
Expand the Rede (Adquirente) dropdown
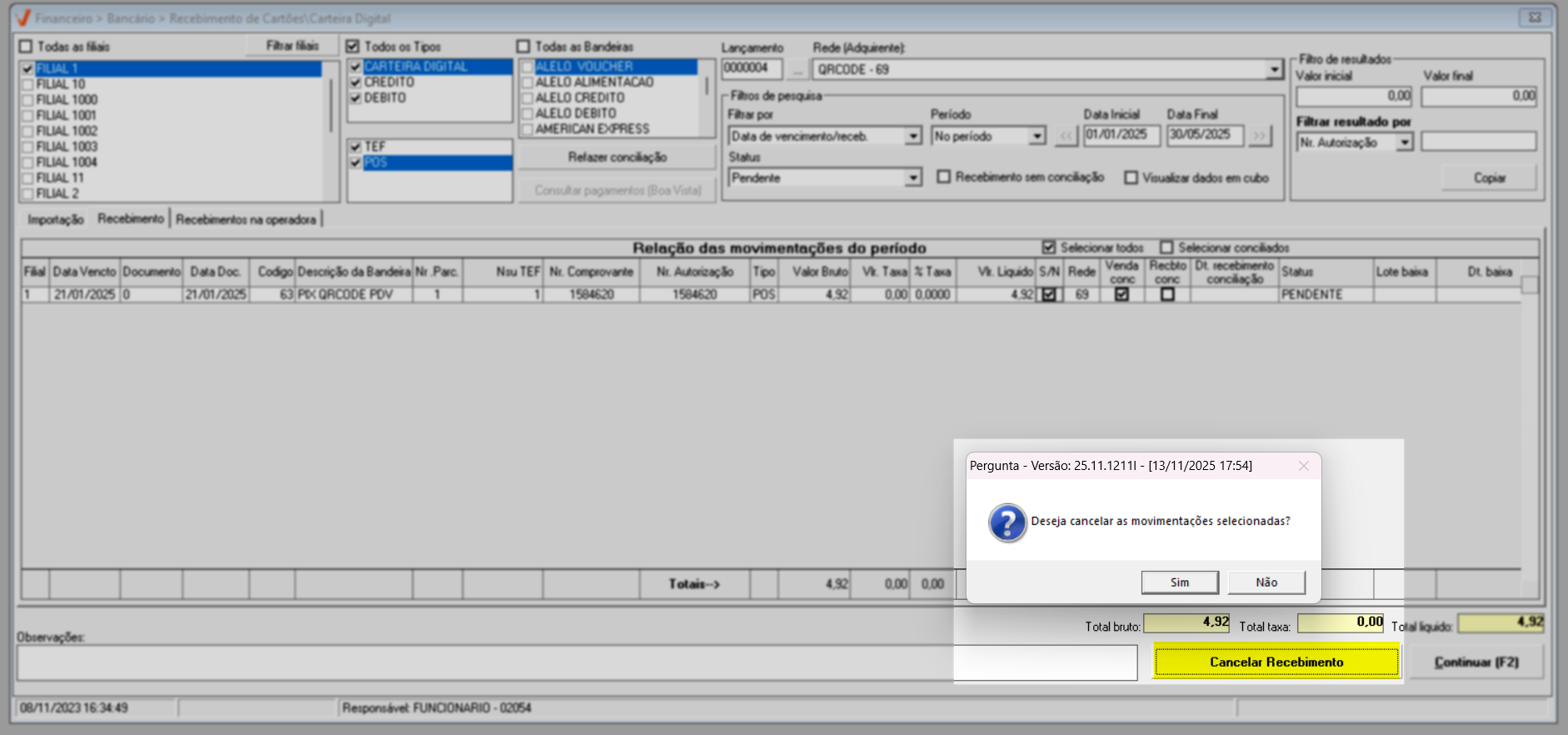point(1273,70)
